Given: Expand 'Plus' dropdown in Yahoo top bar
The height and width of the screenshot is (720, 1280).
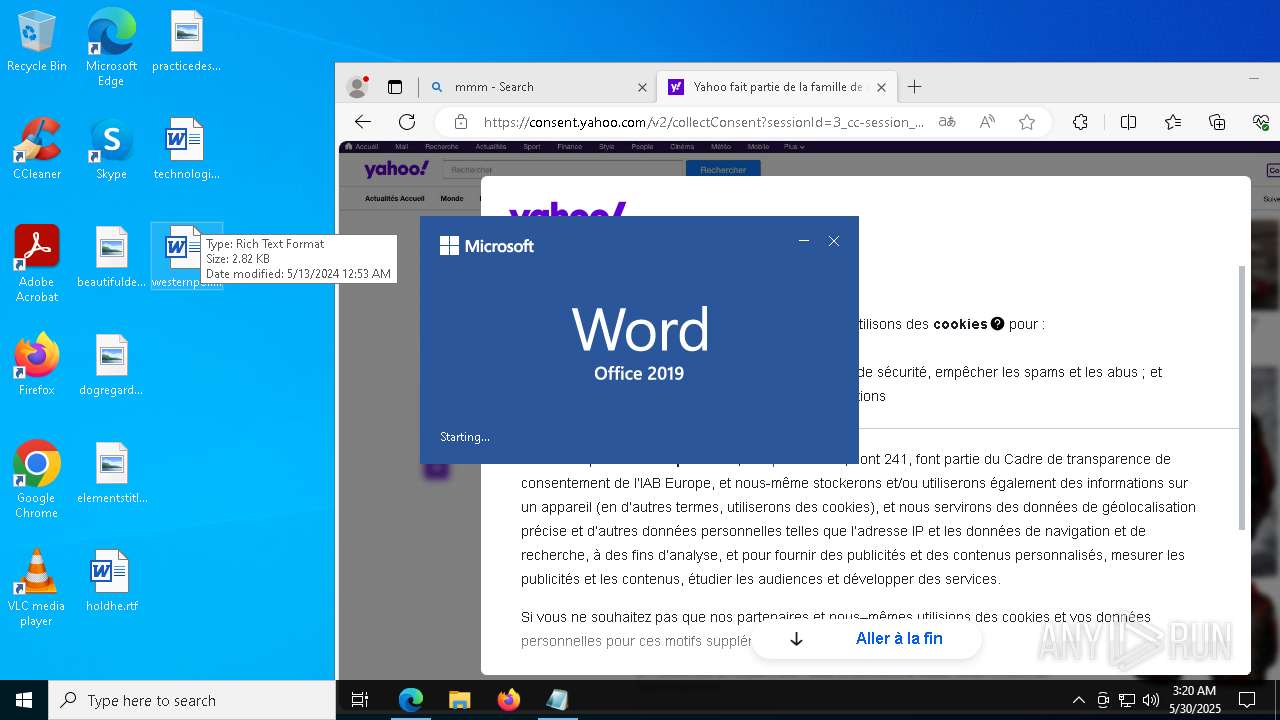Looking at the screenshot, I should [794, 147].
